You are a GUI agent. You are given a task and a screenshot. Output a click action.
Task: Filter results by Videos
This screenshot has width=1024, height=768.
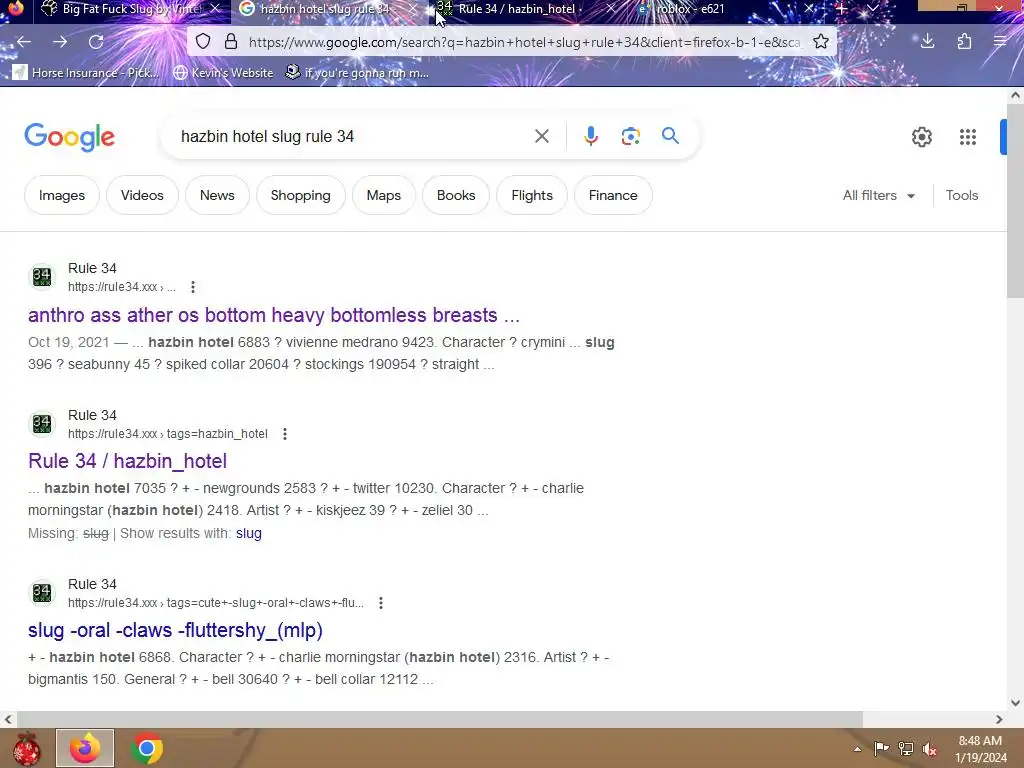click(x=142, y=195)
